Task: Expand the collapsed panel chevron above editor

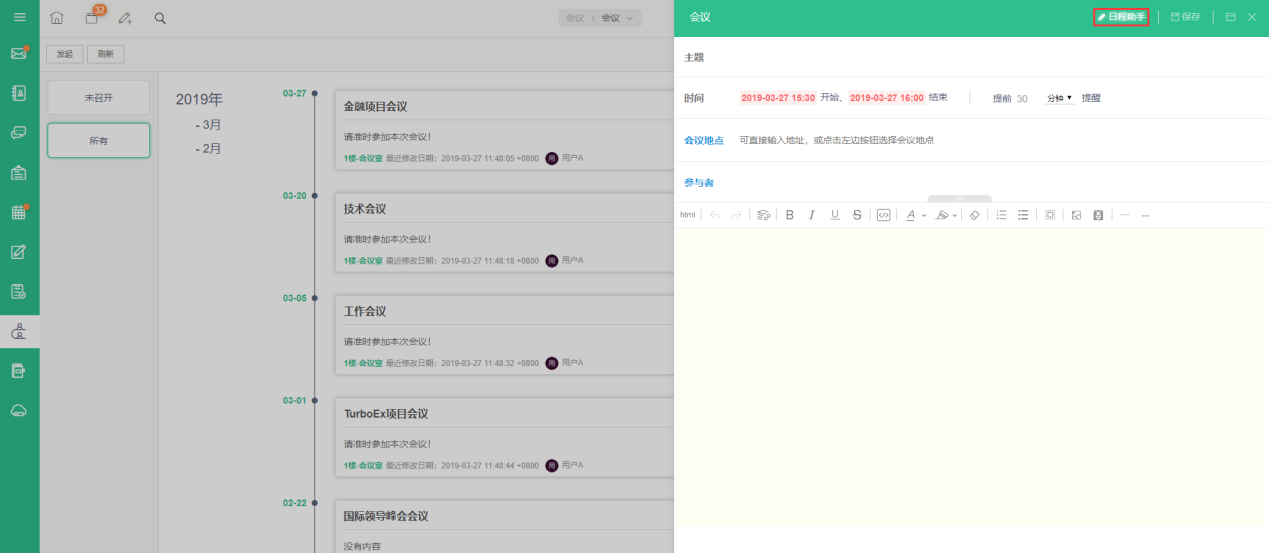Action: point(959,199)
